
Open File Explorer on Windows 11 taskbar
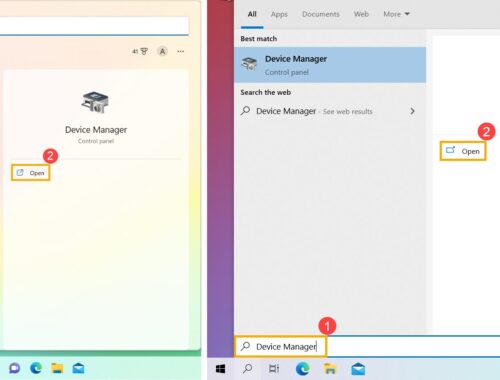[x=57, y=368]
